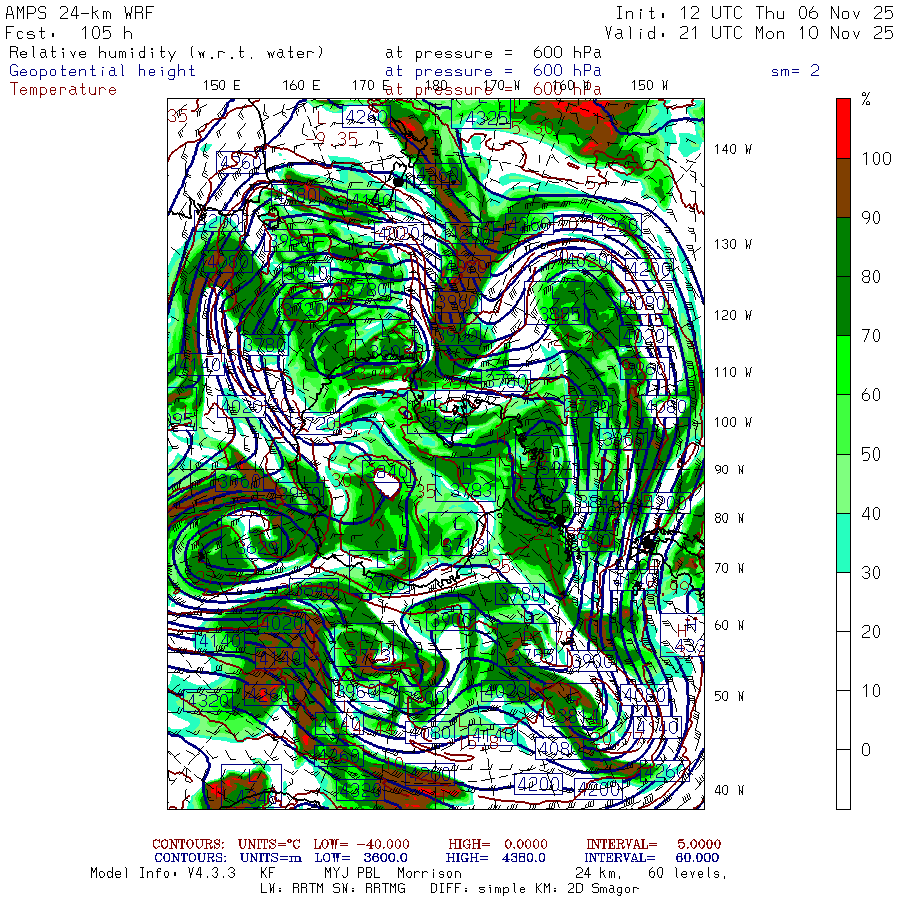Screen dimensions: 900x900
Task: Click the '70' colorbar tick label
Action: [871, 336]
